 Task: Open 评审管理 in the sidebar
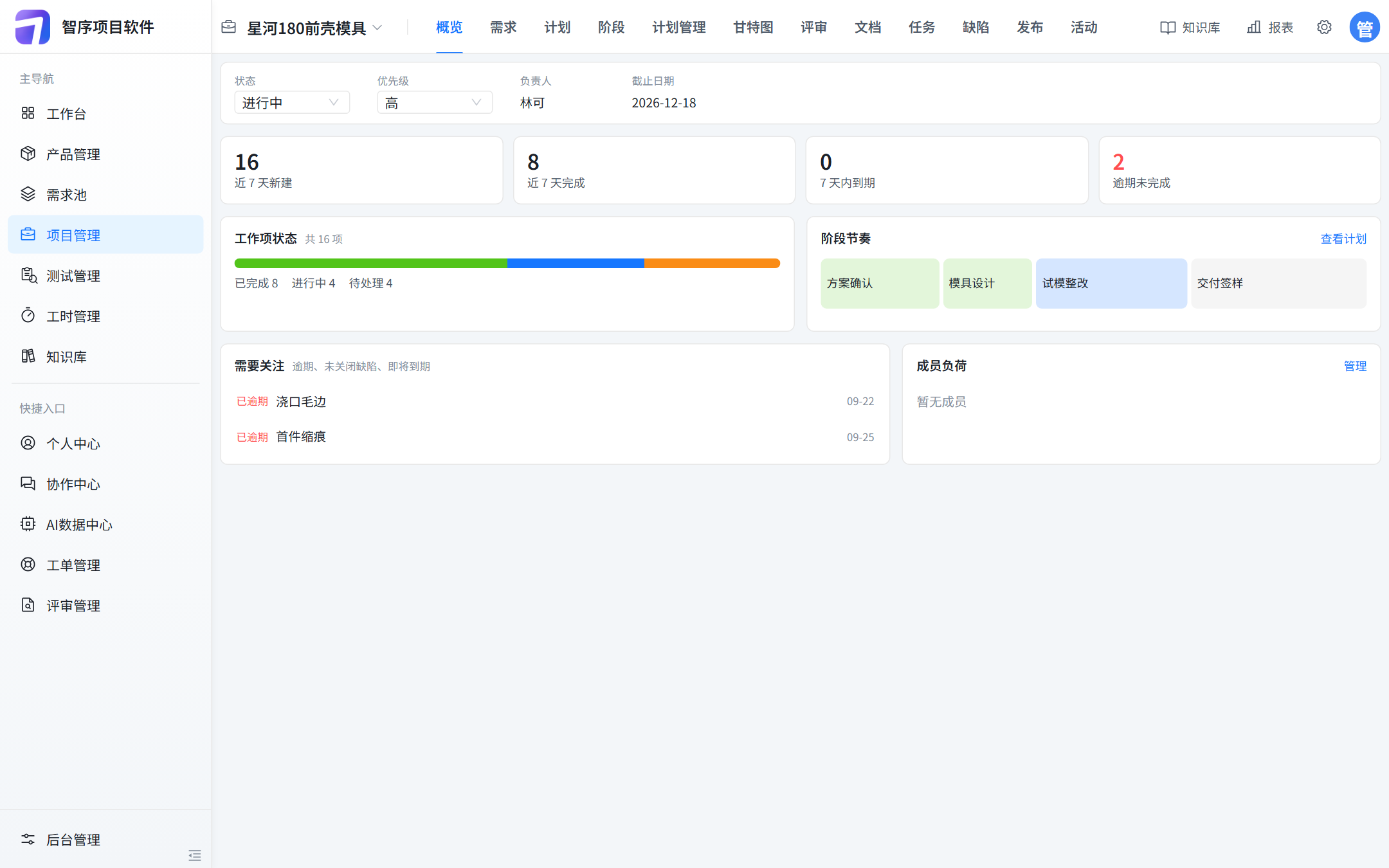coord(105,606)
